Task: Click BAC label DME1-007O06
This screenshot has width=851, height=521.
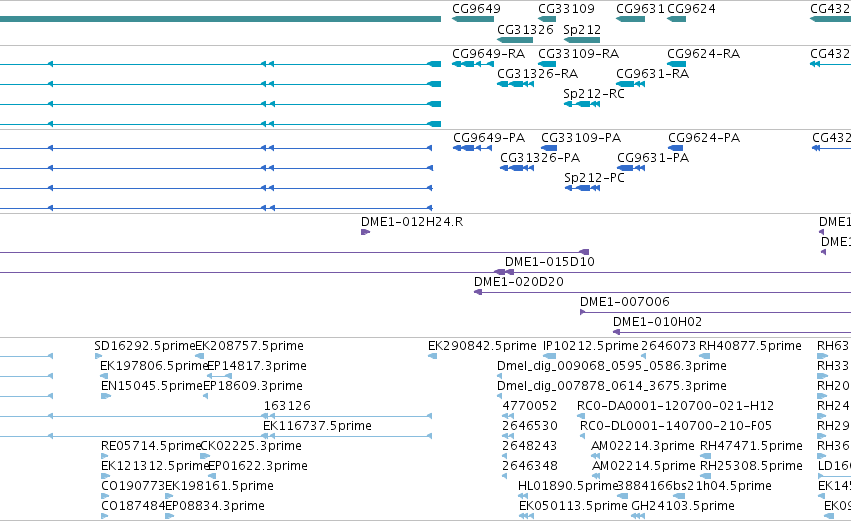Action: 625,302
